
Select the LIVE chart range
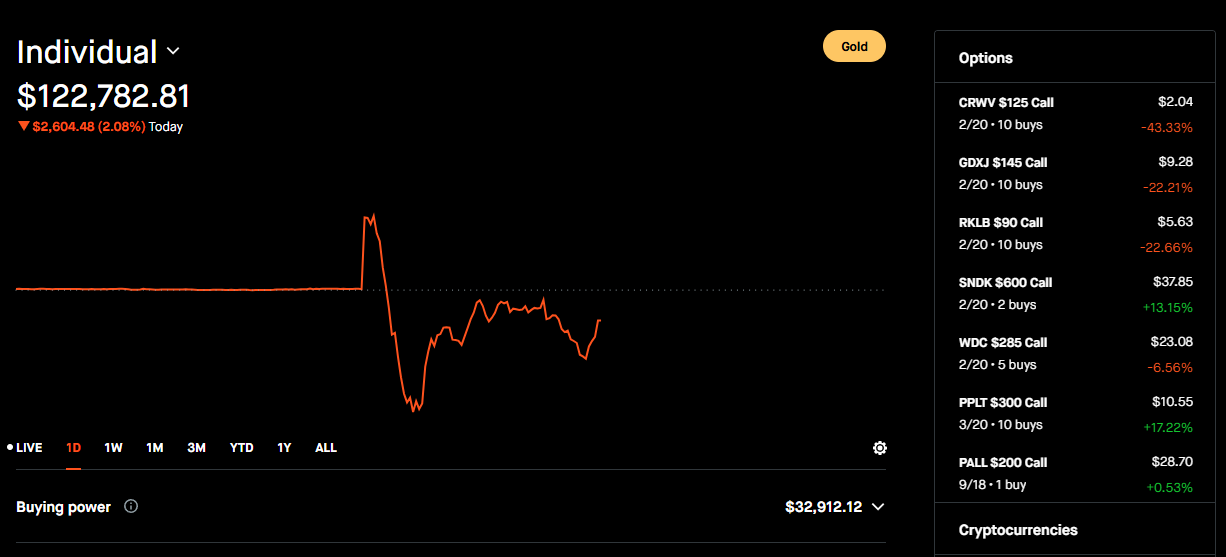click(x=25, y=447)
